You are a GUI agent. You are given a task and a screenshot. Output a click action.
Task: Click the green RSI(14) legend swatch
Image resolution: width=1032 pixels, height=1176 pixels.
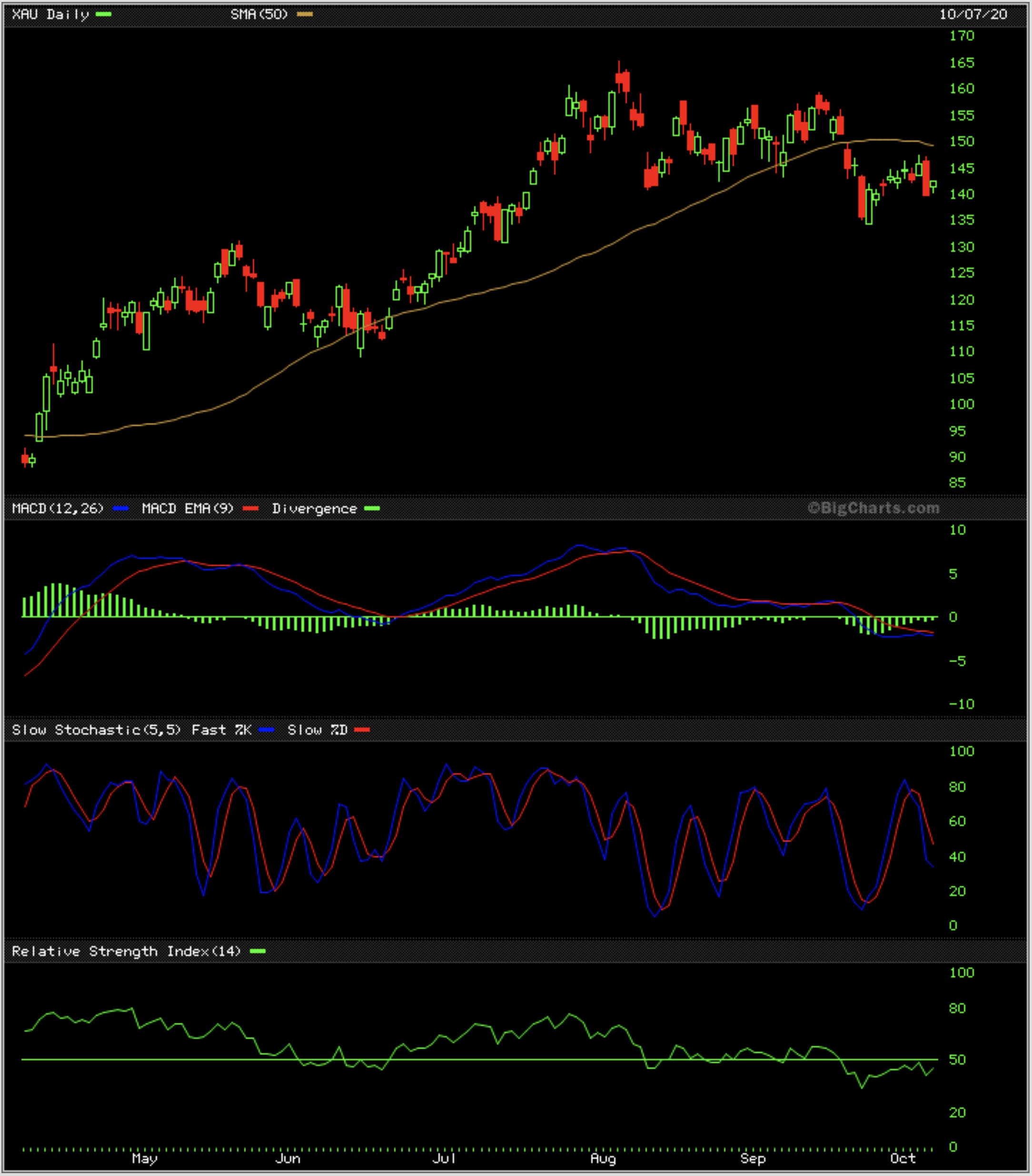(x=258, y=951)
